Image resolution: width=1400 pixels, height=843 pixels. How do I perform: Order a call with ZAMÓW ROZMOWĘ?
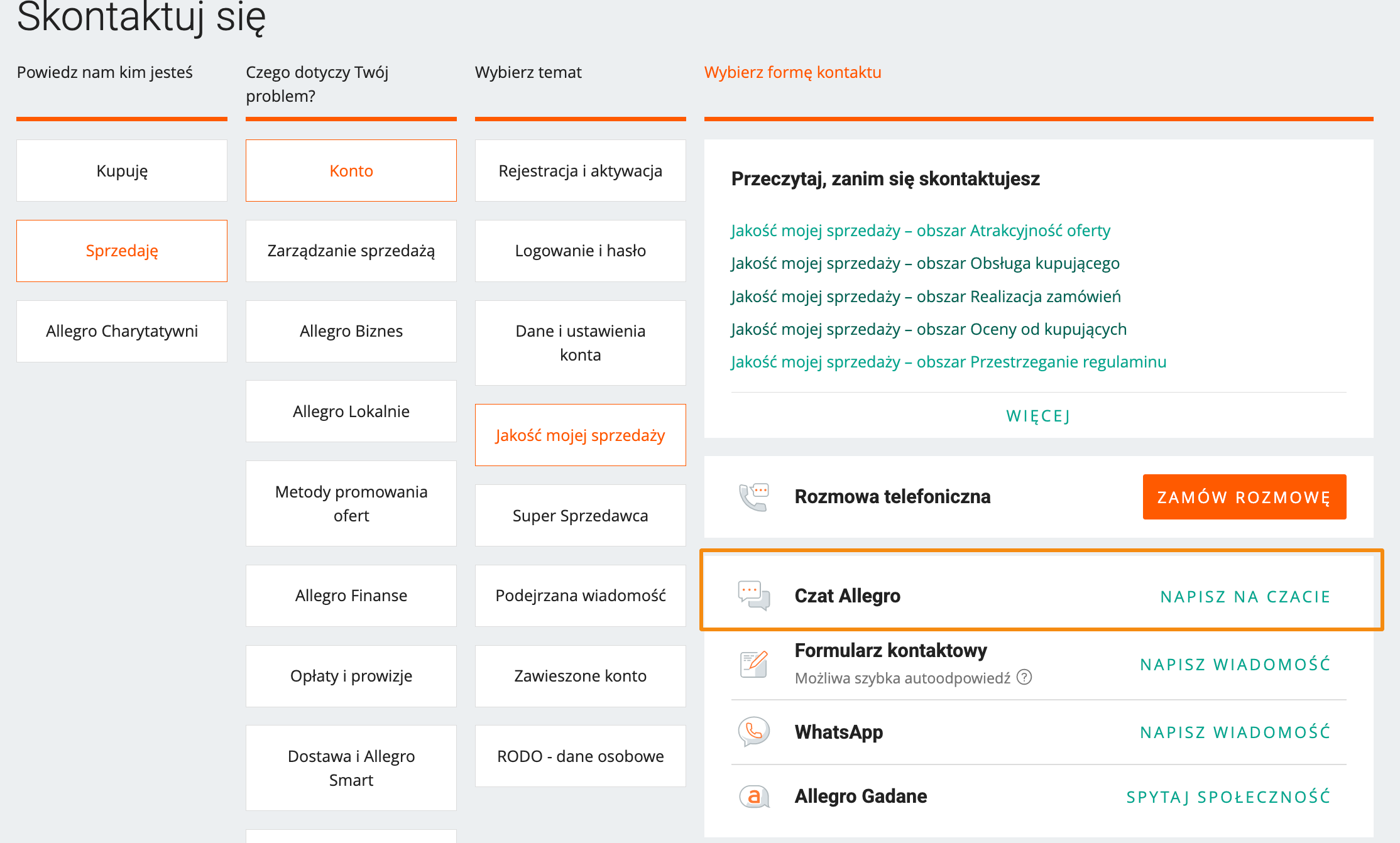click(1244, 497)
